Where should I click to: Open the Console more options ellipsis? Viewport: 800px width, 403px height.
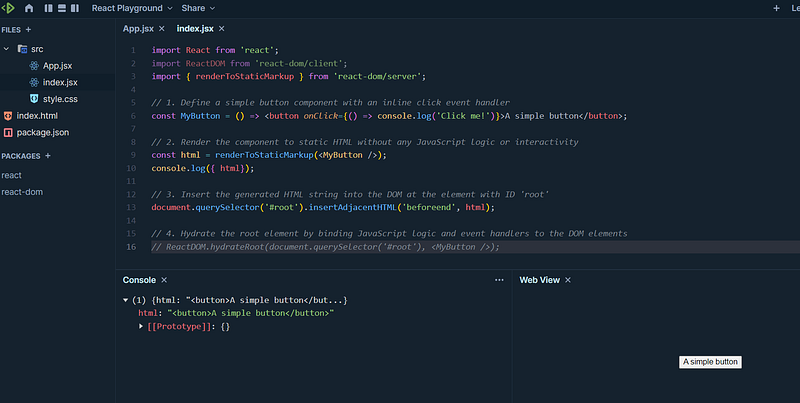point(499,280)
